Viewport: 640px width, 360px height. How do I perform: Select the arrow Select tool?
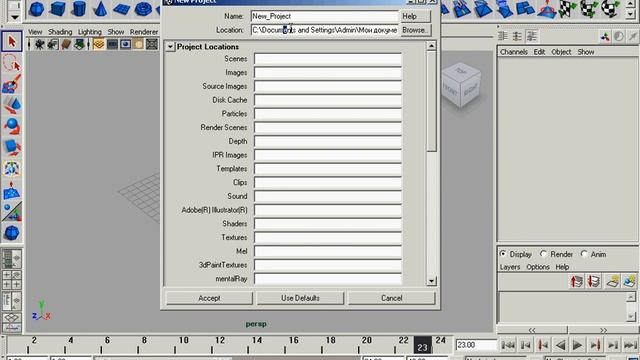pyautogui.click(x=12, y=41)
